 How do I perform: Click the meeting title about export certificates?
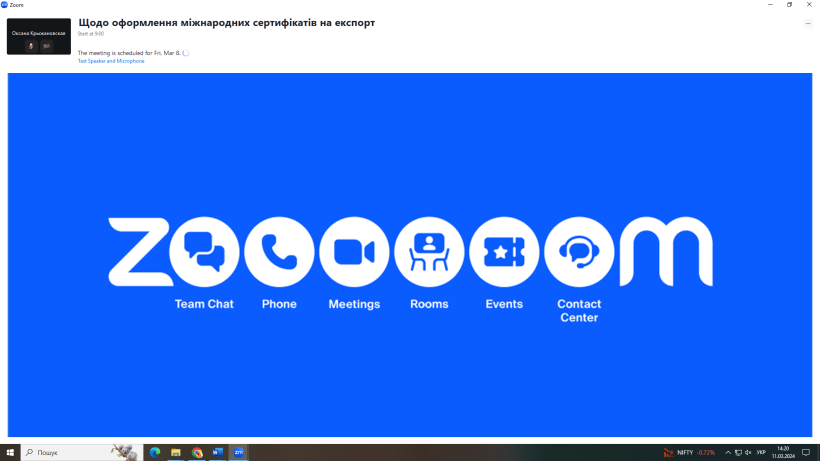click(226, 23)
